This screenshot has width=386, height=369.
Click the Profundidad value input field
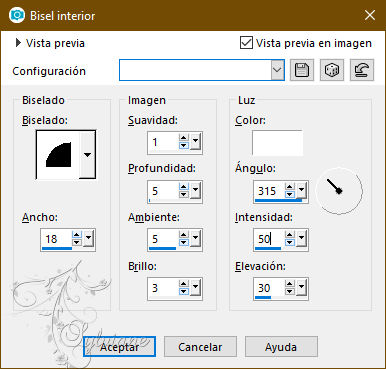[163, 191]
